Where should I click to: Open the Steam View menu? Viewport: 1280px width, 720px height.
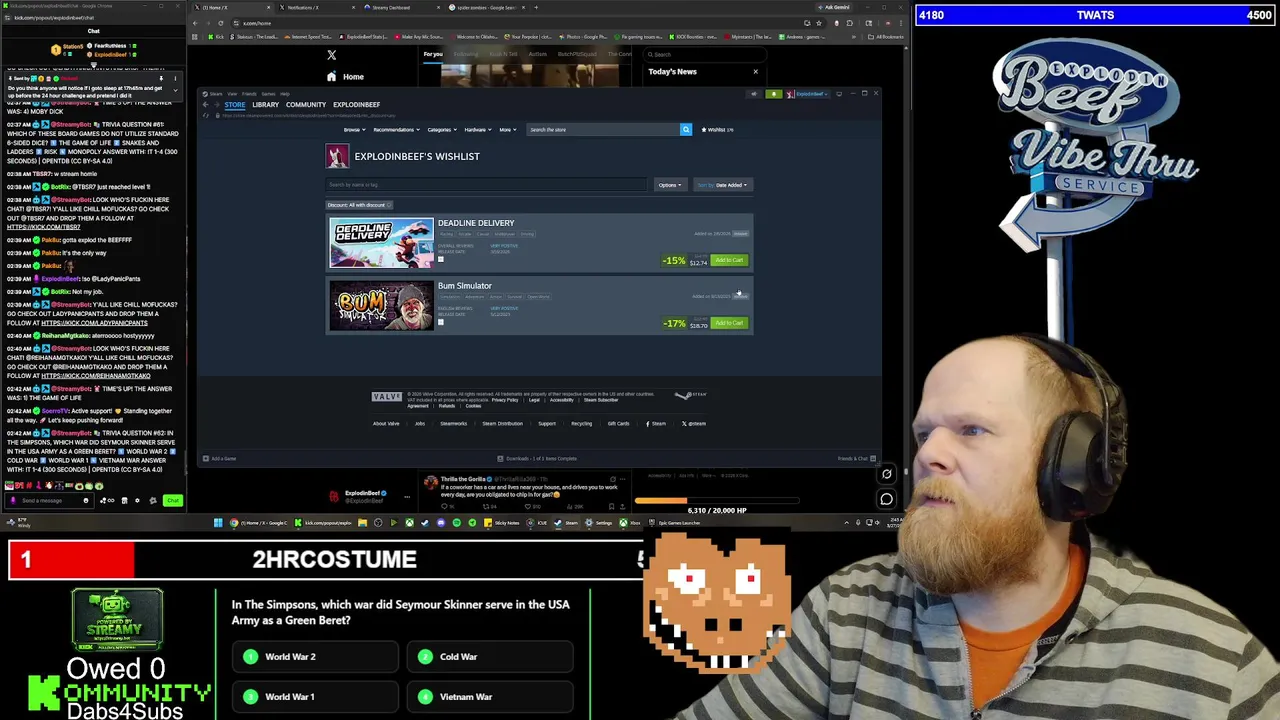tap(232, 94)
